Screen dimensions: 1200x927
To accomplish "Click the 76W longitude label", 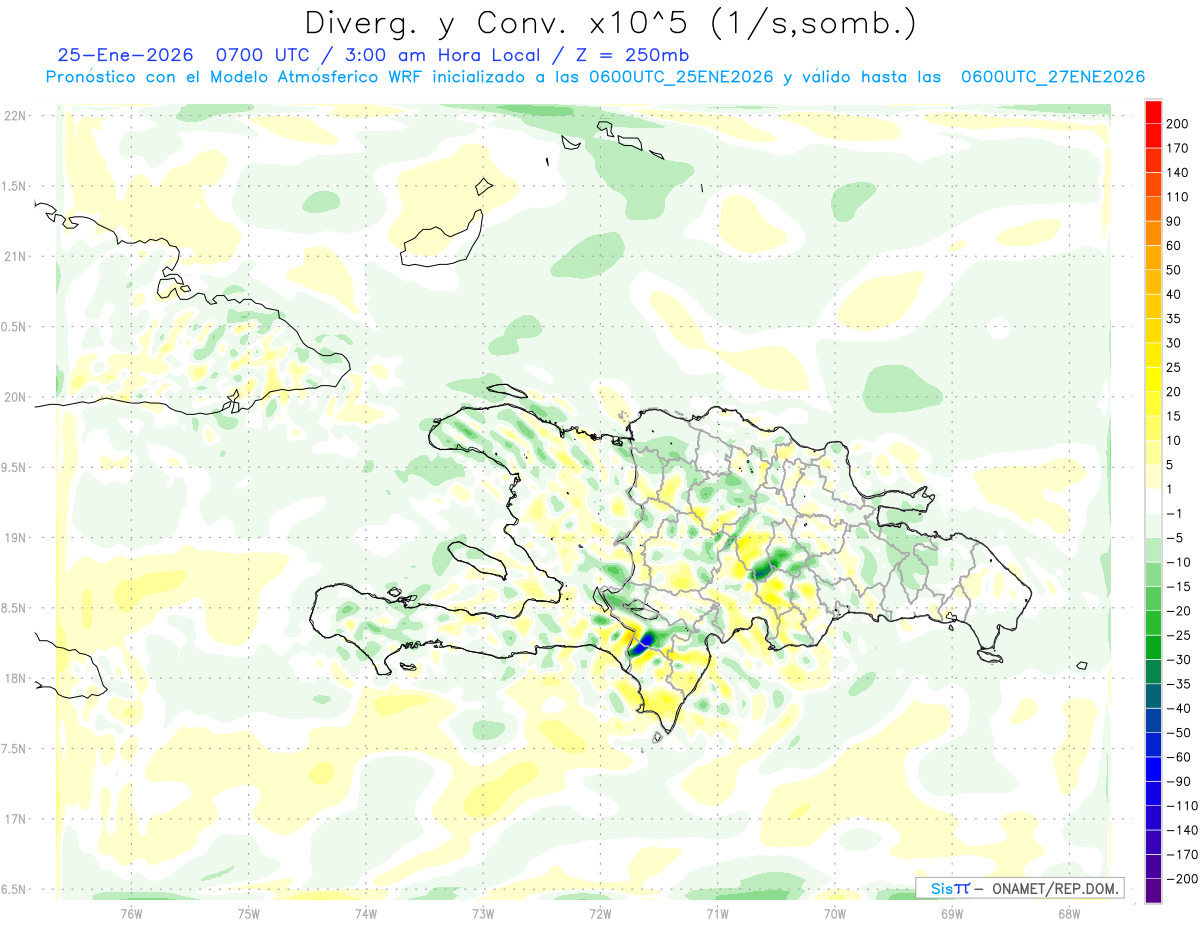I will [x=131, y=912].
